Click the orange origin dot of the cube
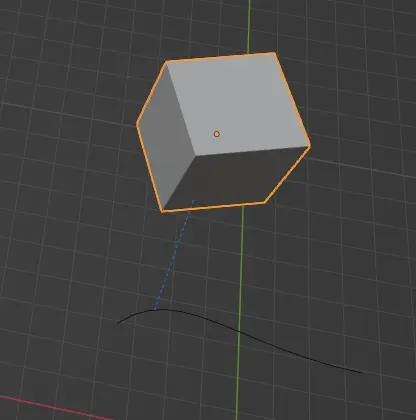 point(217,134)
